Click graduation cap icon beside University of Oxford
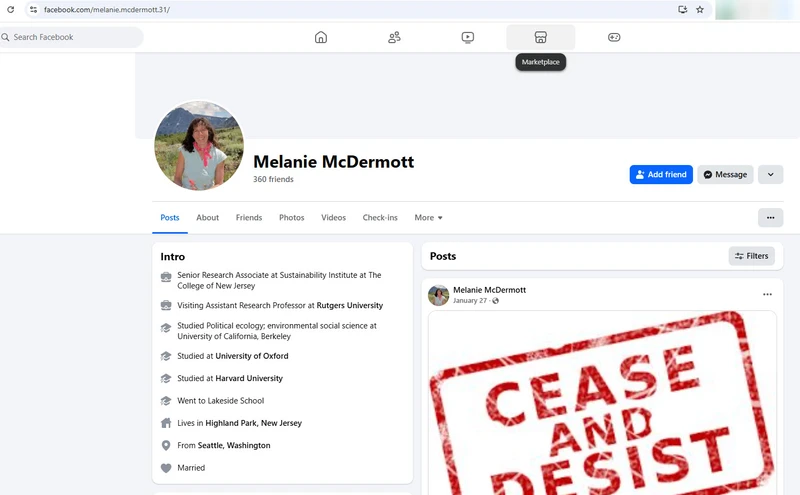Screen dimensions: 800x495 pyautogui.click(x=166, y=356)
